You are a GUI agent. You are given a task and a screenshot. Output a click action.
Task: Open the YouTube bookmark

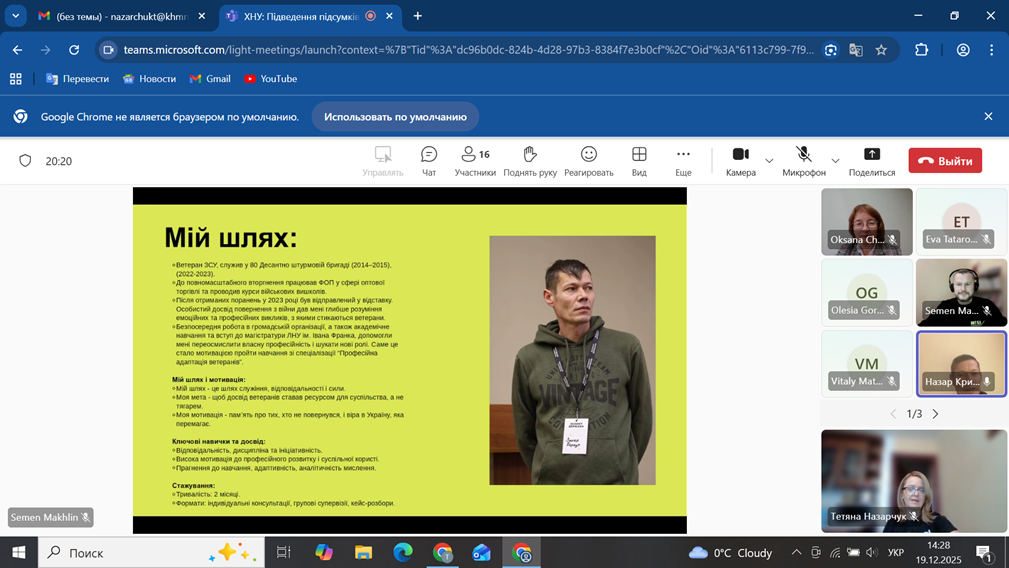[x=270, y=79]
